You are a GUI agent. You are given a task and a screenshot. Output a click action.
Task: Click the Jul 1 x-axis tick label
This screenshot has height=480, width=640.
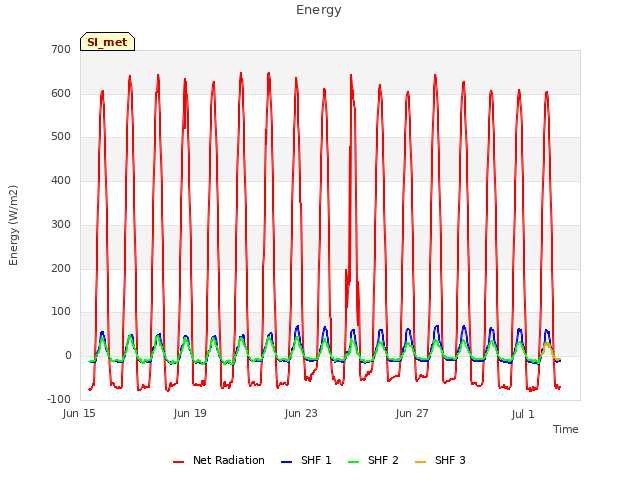click(x=523, y=414)
